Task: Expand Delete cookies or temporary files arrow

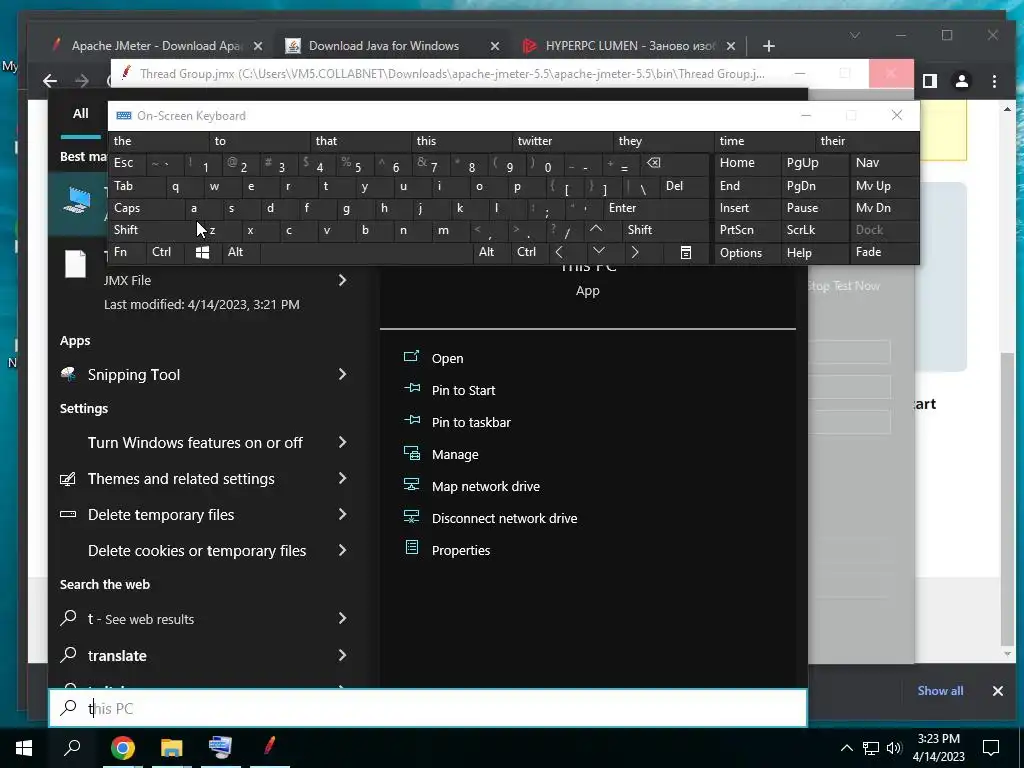Action: 342,551
